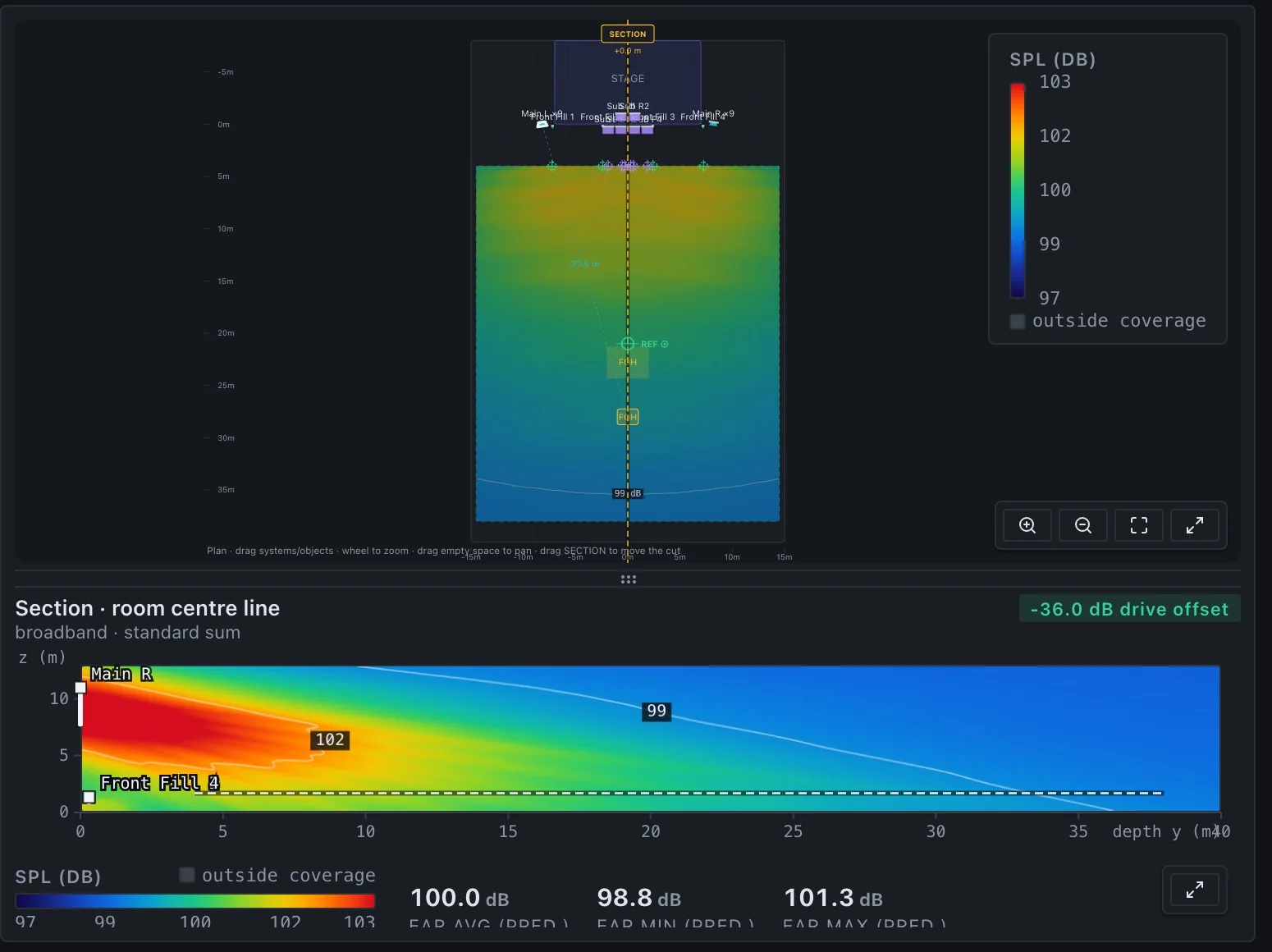Click the divider grip dots between panels
1272x952 pixels.
(629, 579)
